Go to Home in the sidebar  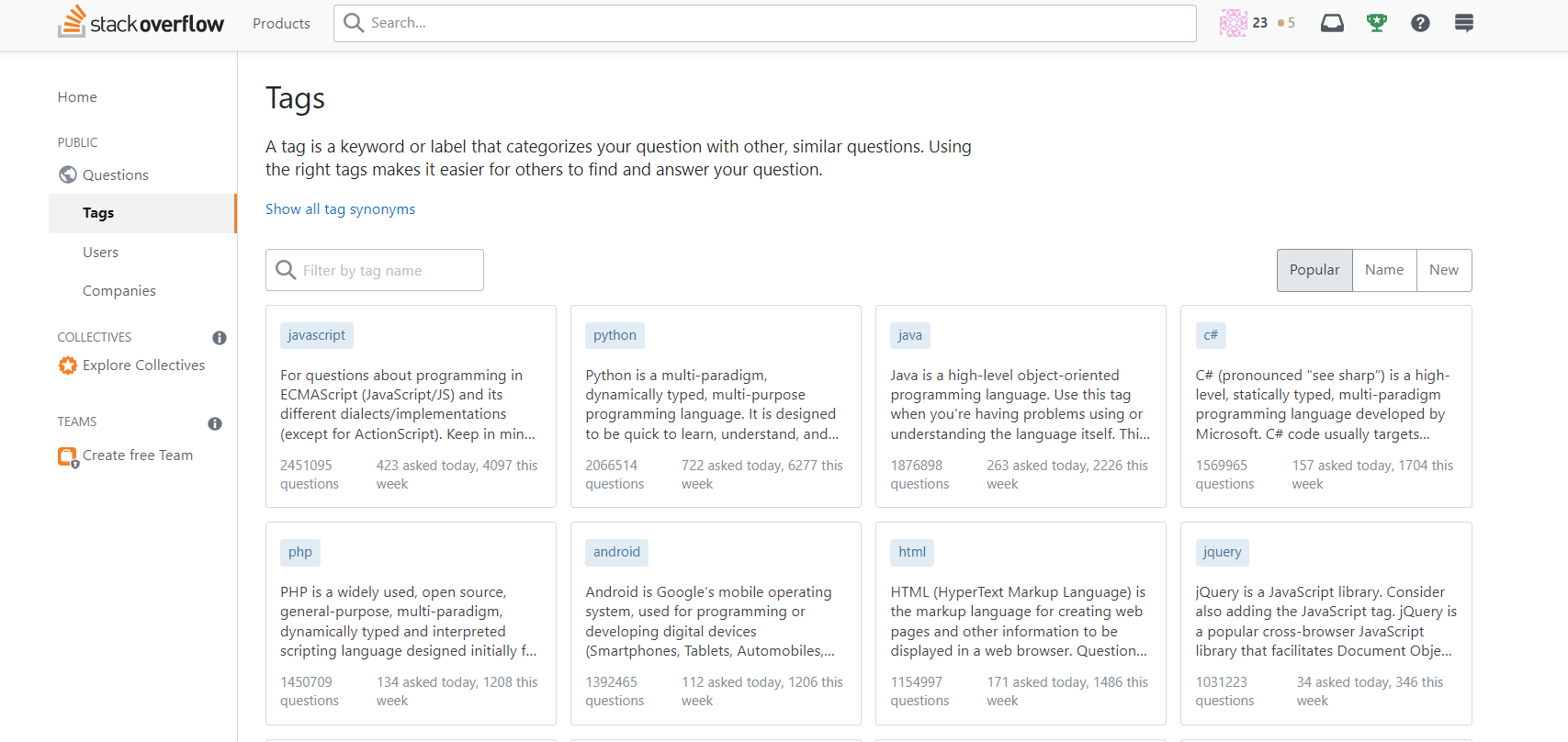[x=77, y=96]
